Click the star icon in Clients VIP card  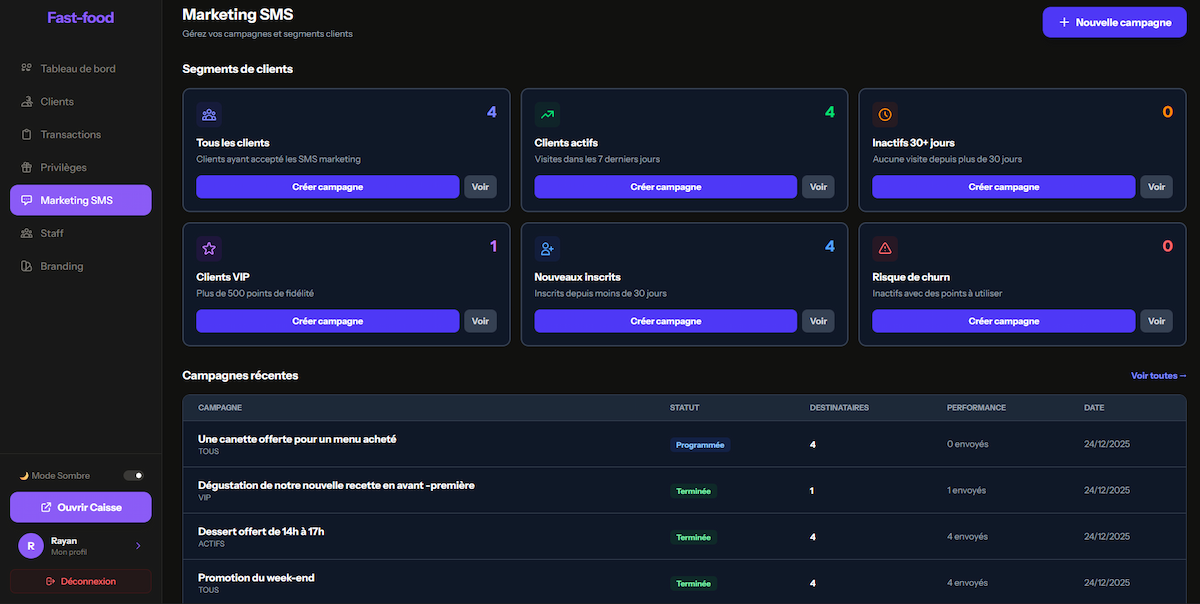[x=209, y=248]
